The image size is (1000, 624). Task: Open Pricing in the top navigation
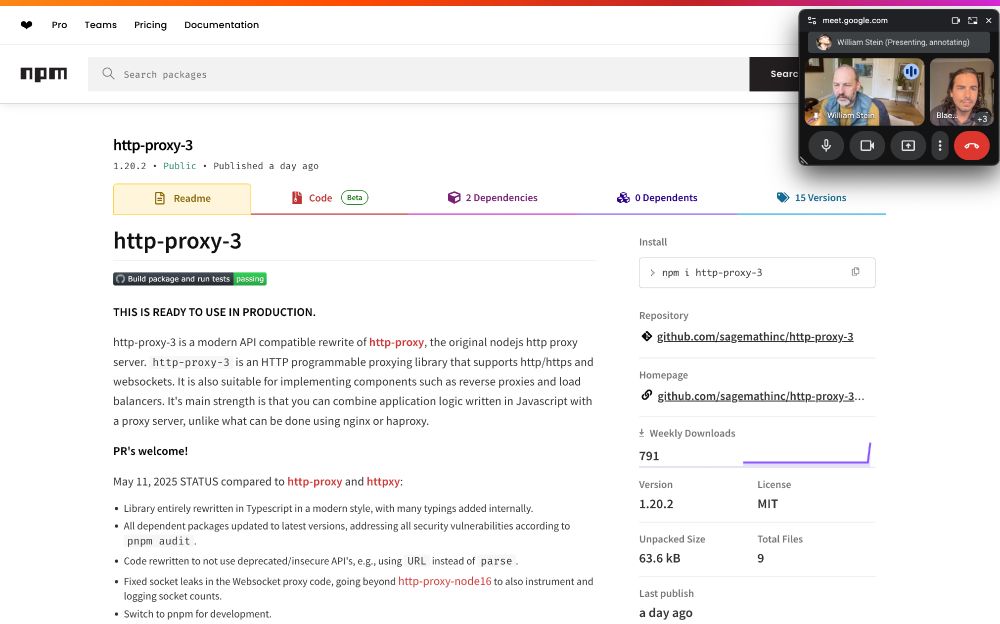pyautogui.click(x=151, y=25)
